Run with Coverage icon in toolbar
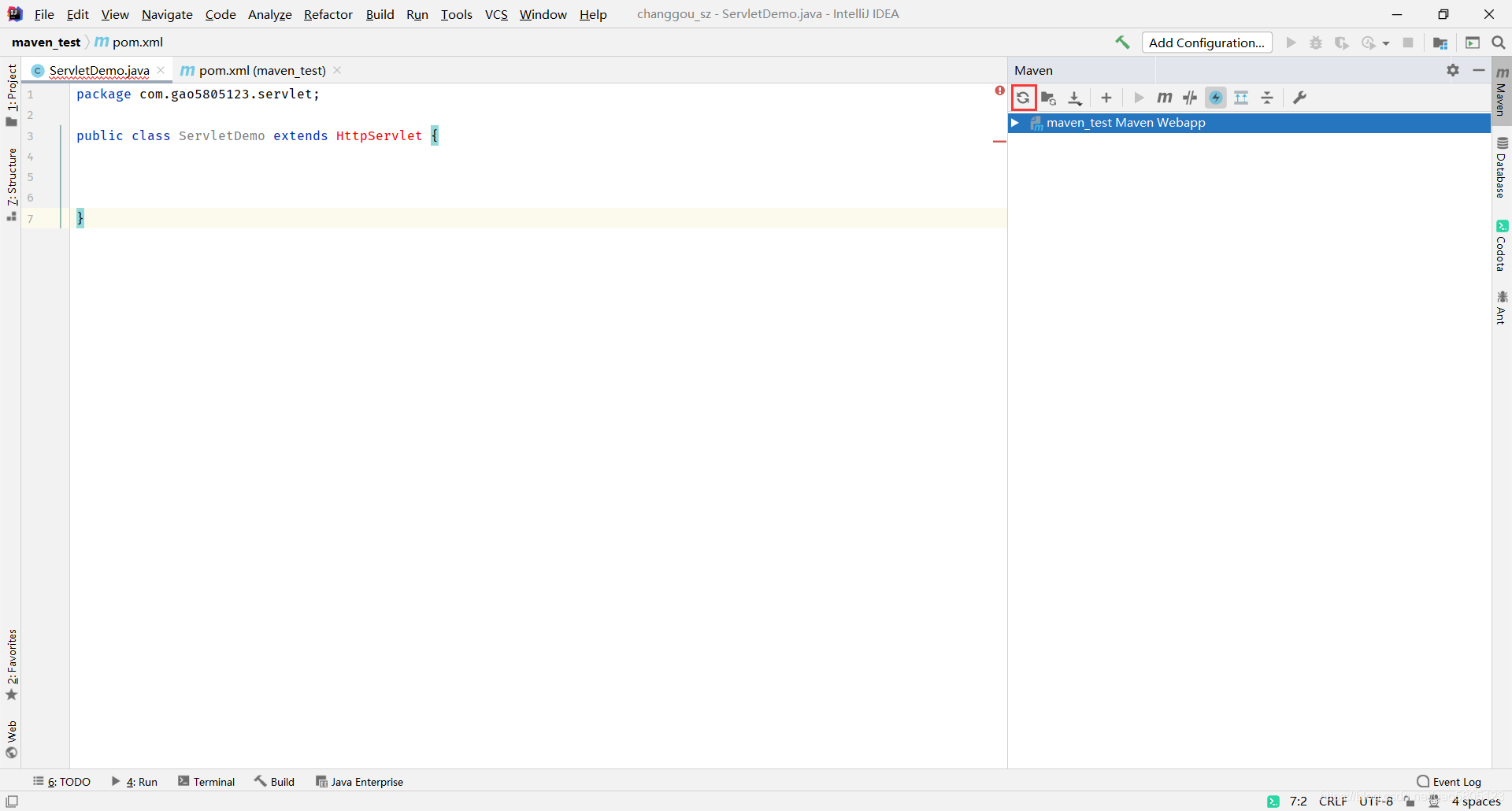The height and width of the screenshot is (811, 1512). [1342, 43]
